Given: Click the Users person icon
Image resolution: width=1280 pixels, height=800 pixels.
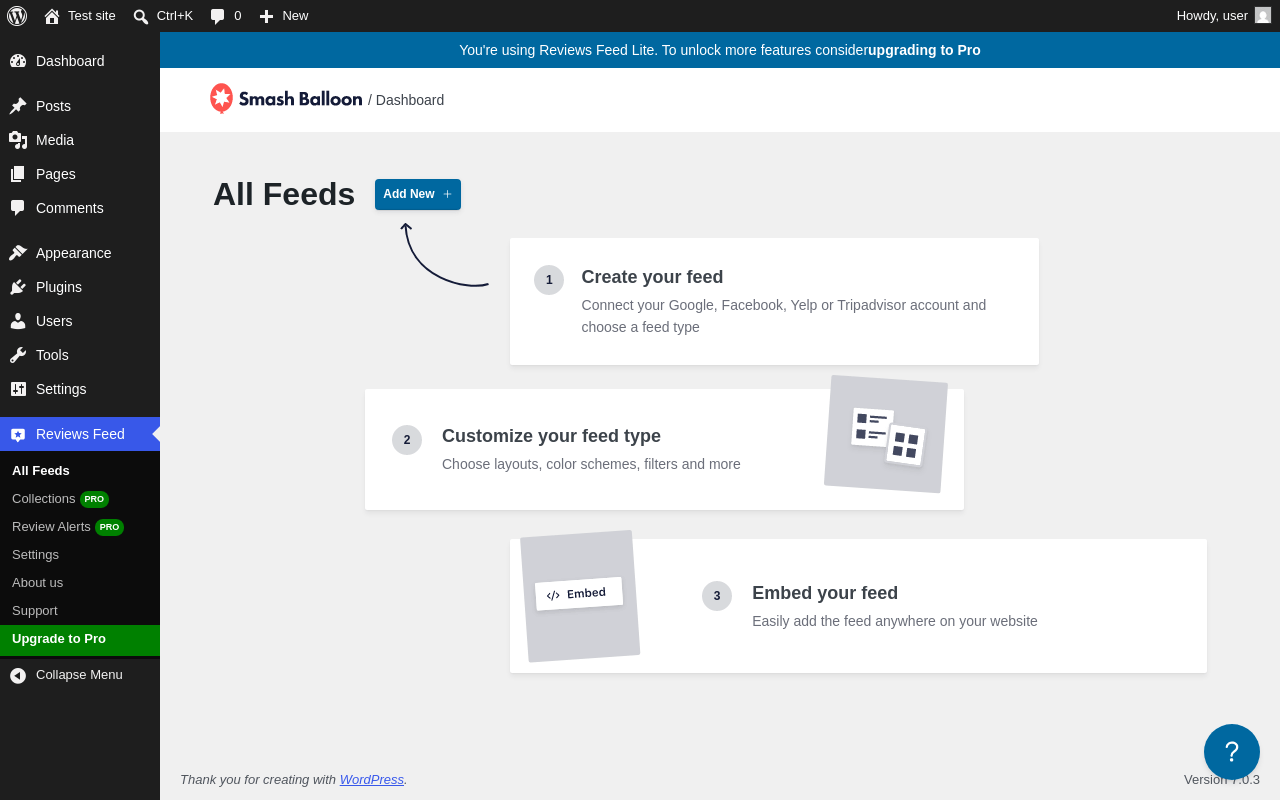Looking at the screenshot, I should (18, 321).
